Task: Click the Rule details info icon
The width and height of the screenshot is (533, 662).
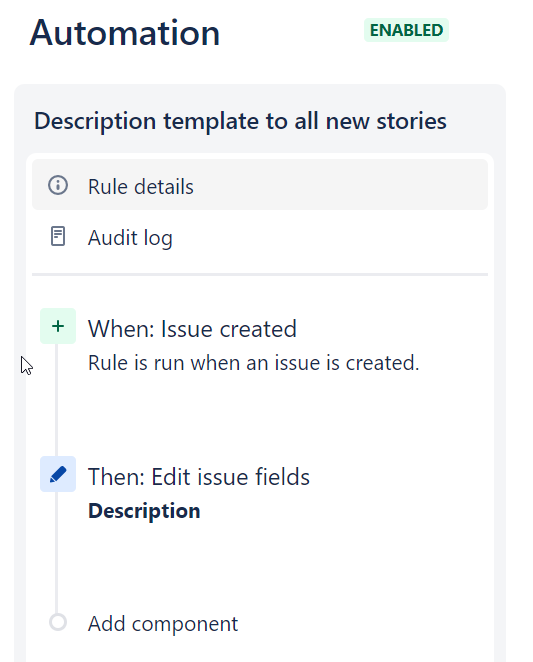Action: click(58, 185)
